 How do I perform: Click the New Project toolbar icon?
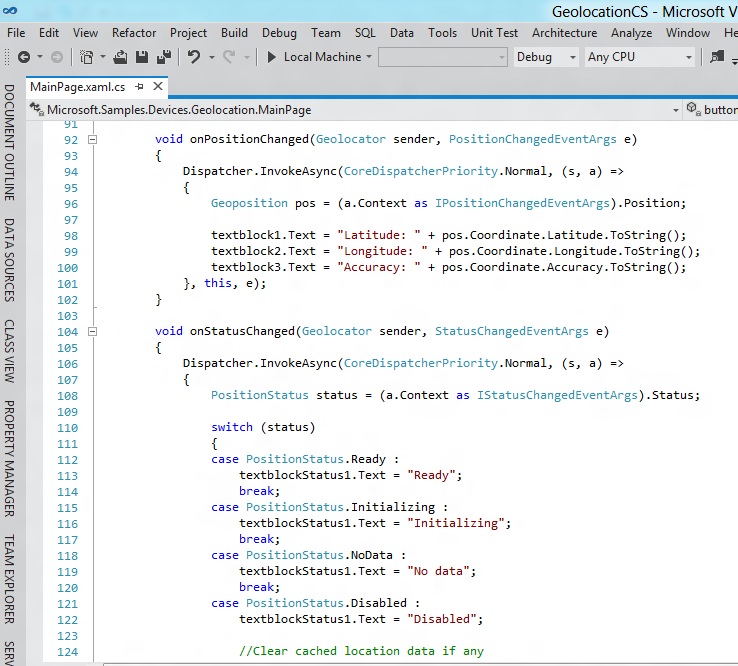coord(87,57)
